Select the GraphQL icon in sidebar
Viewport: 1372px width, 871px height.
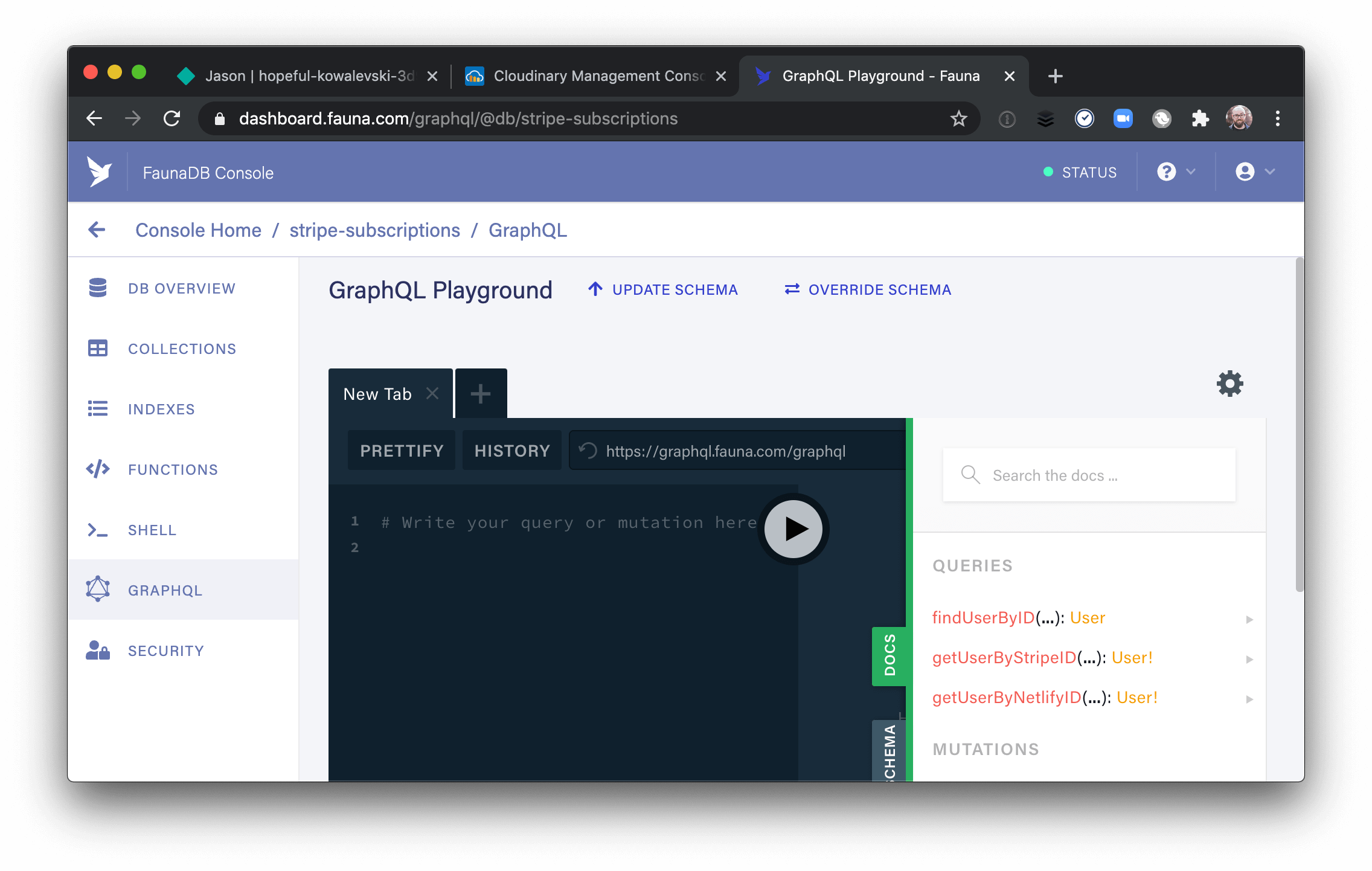pyautogui.click(x=98, y=589)
